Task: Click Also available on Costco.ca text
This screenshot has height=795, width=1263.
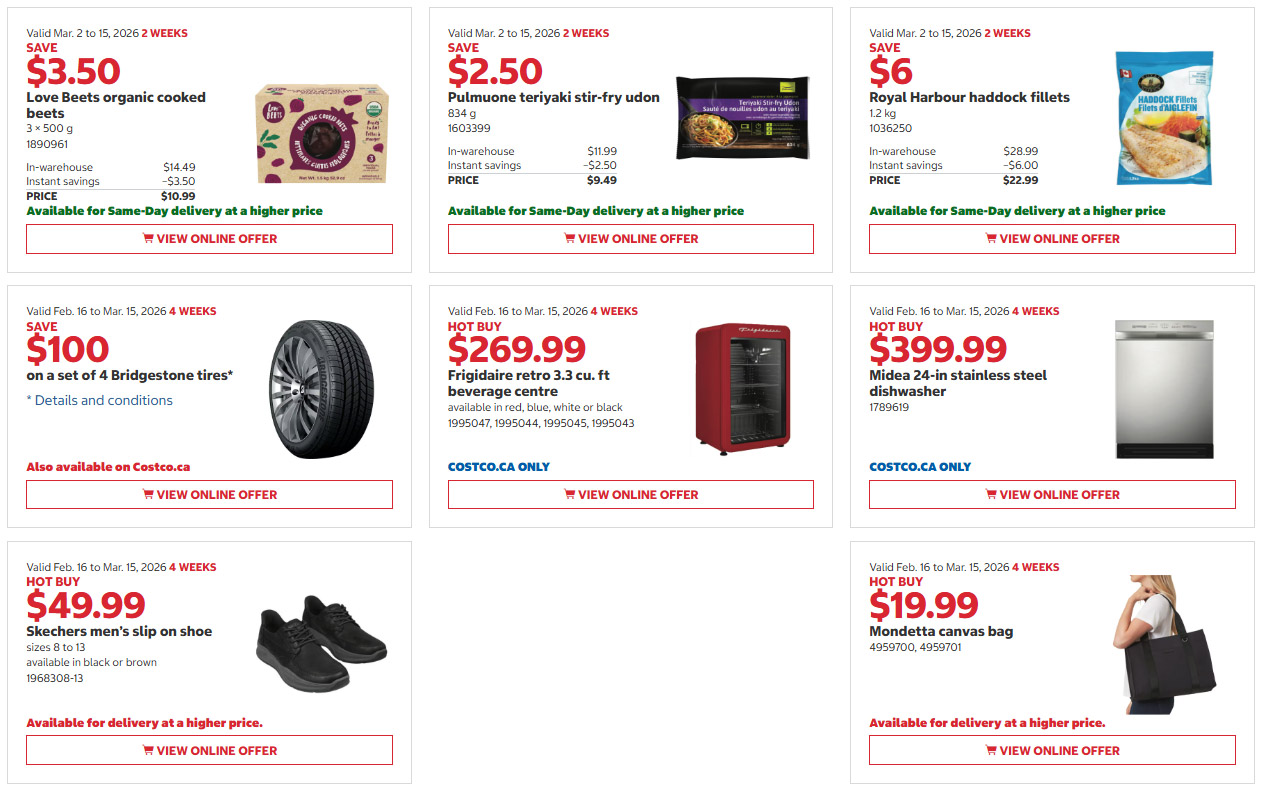Action: (x=108, y=466)
